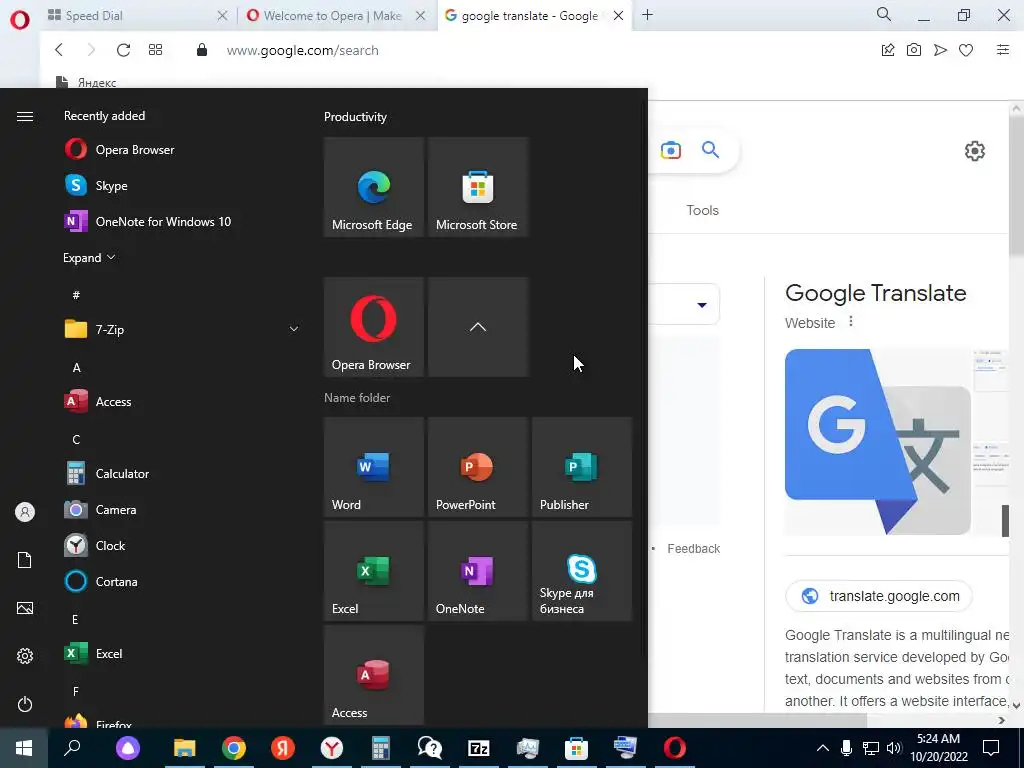1024x768 pixels.
Task: Open the volume control in tray
Action: pyautogui.click(x=894, y=748)
